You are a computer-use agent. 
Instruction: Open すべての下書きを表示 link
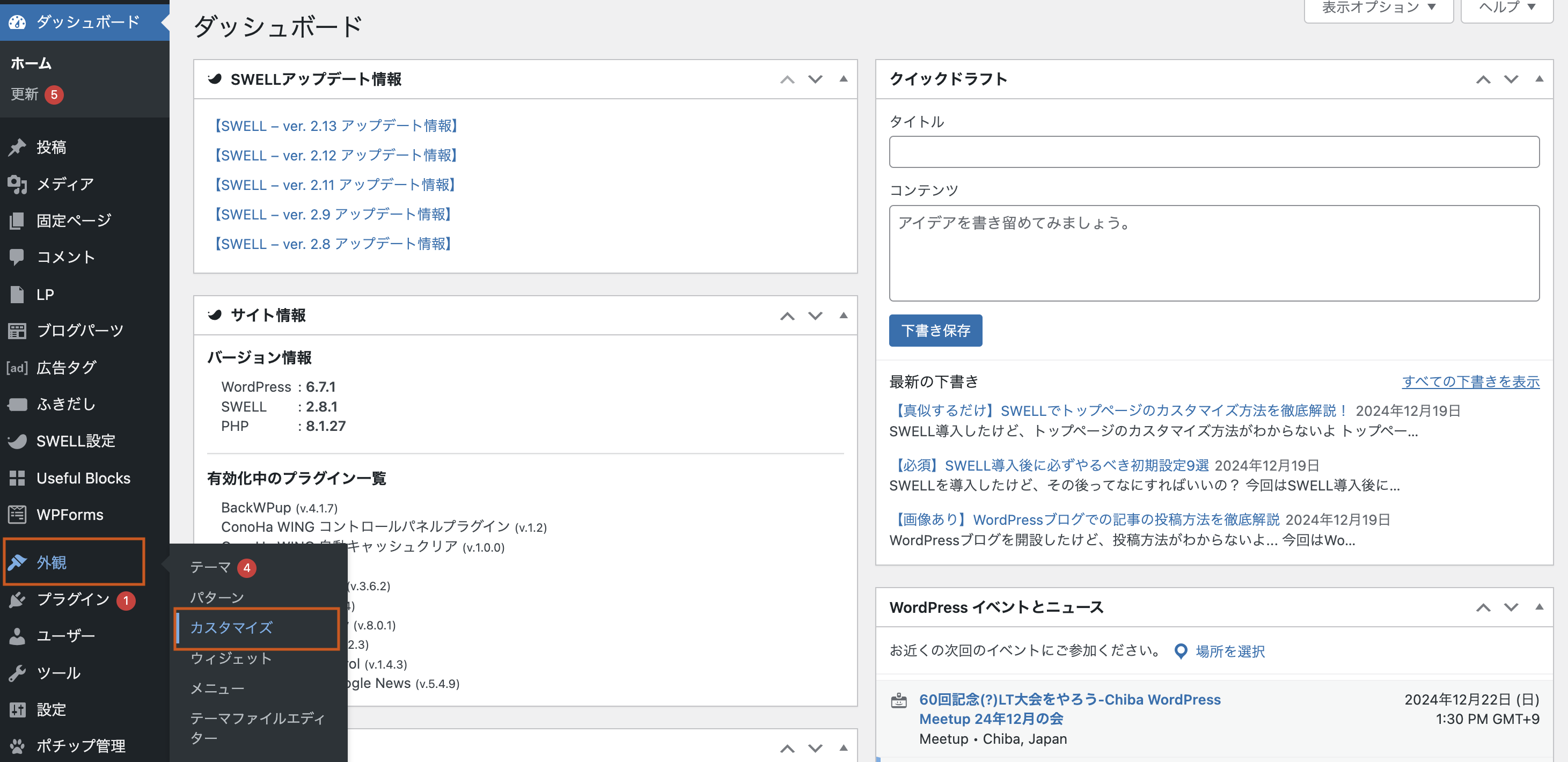click(x=1471, y=382)
